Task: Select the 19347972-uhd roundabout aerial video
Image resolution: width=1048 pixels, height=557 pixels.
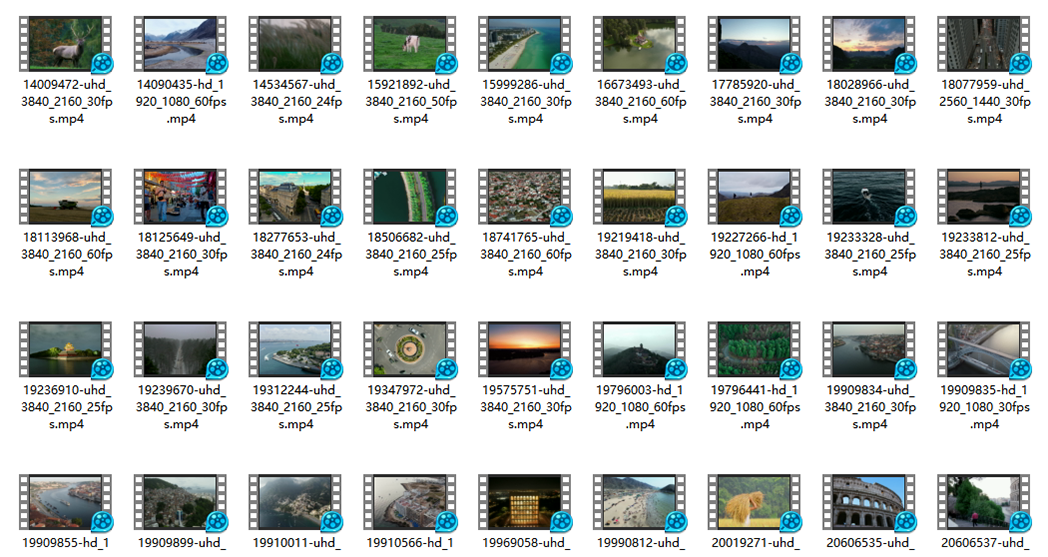Action: click(x=410, y=349)
